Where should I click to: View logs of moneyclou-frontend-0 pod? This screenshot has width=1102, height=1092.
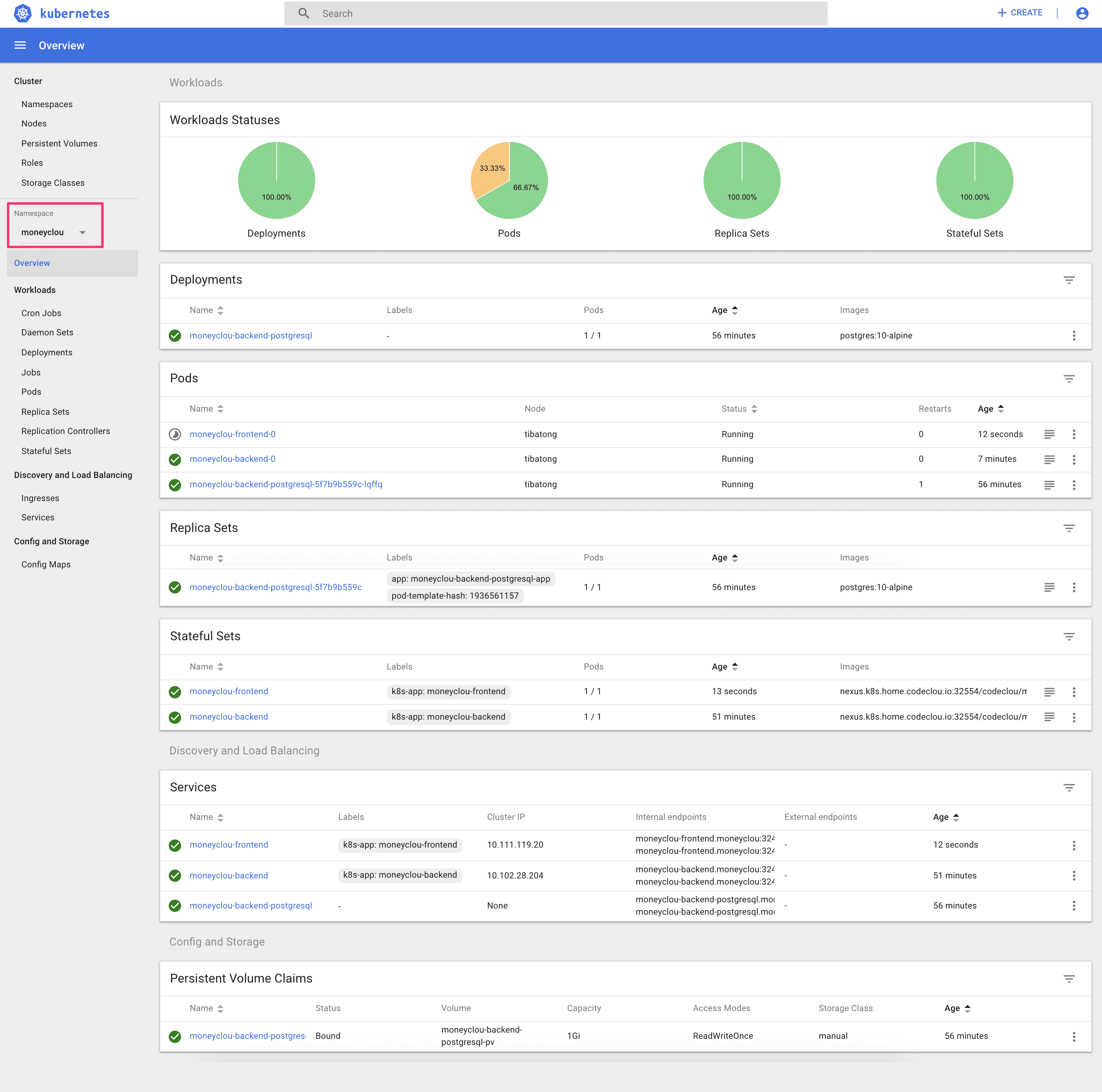point(1049,435)
